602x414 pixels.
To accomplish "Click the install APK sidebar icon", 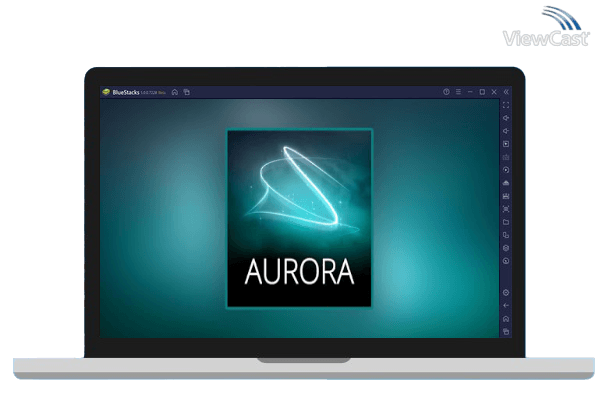I will click(x=506, y=183).
